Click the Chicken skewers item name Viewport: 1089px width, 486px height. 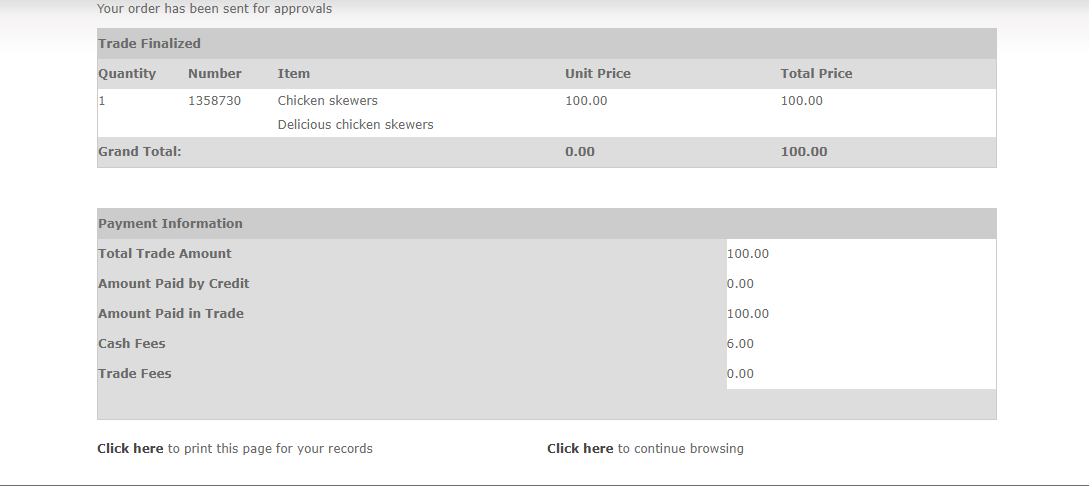[x=327, y=101]
